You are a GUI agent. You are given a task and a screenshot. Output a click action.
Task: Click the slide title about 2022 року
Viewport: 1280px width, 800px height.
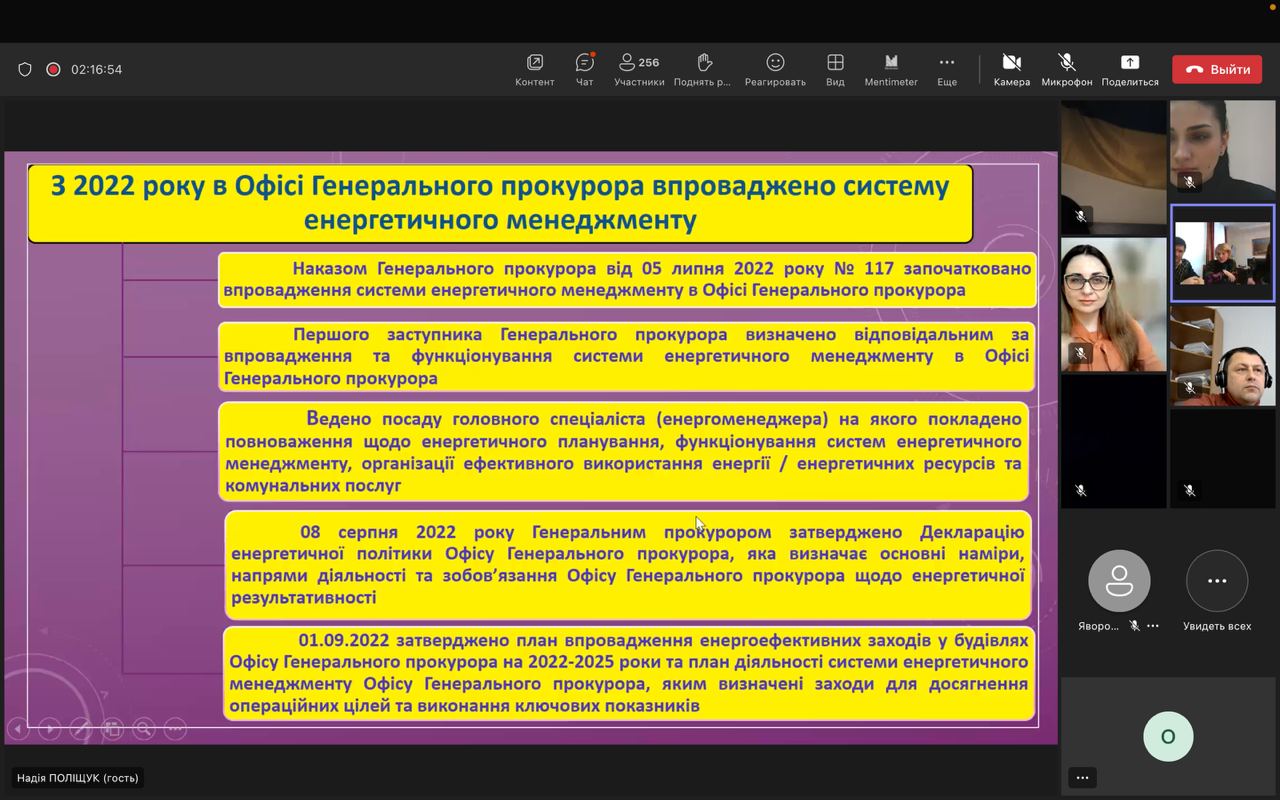(x=500, y=203)
